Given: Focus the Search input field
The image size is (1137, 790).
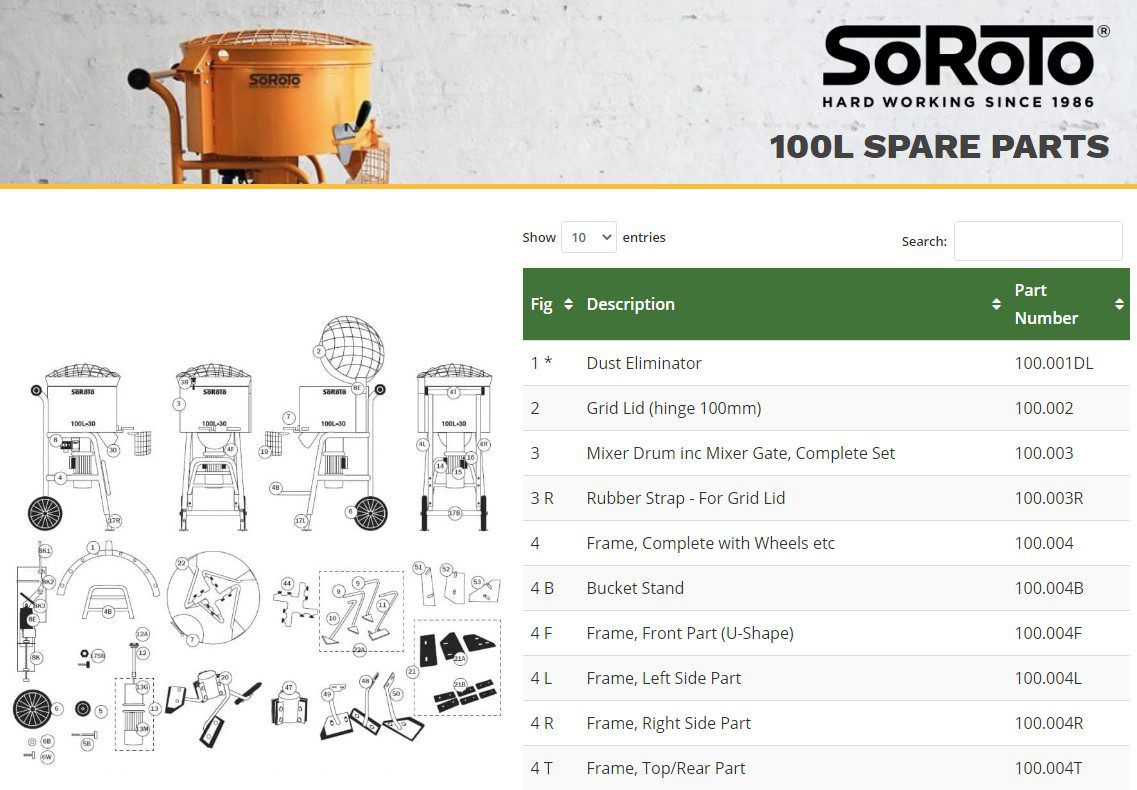Looking at the screenshot, I should pyautogui.click(x=1038, y=241).
